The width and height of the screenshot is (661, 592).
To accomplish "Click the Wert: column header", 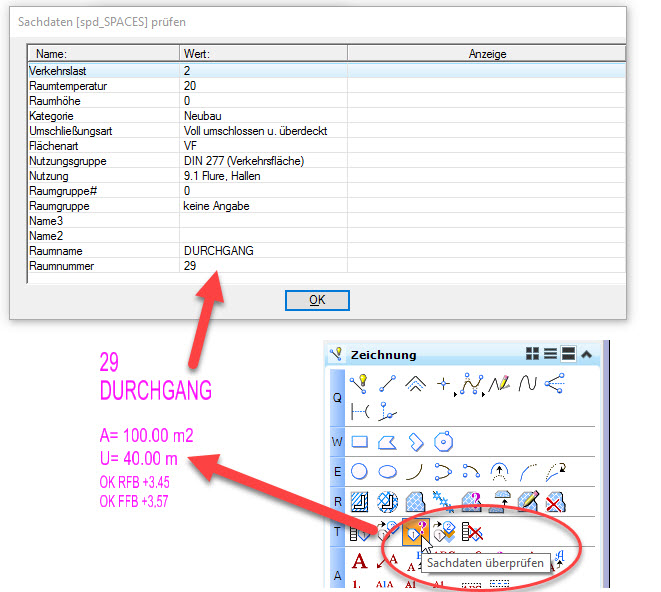I will tap(263, 54).
